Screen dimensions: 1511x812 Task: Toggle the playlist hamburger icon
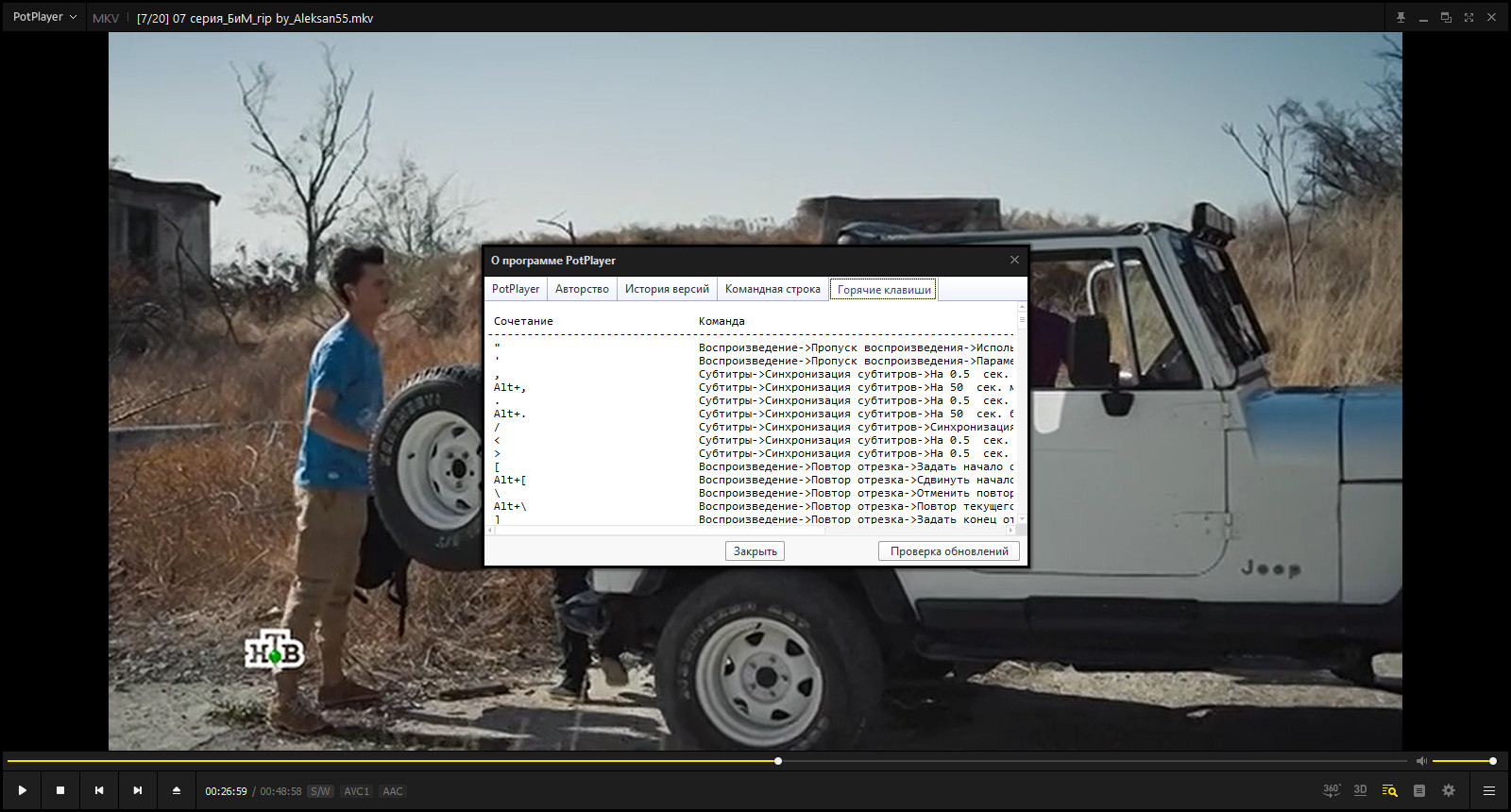(1489, 790)
